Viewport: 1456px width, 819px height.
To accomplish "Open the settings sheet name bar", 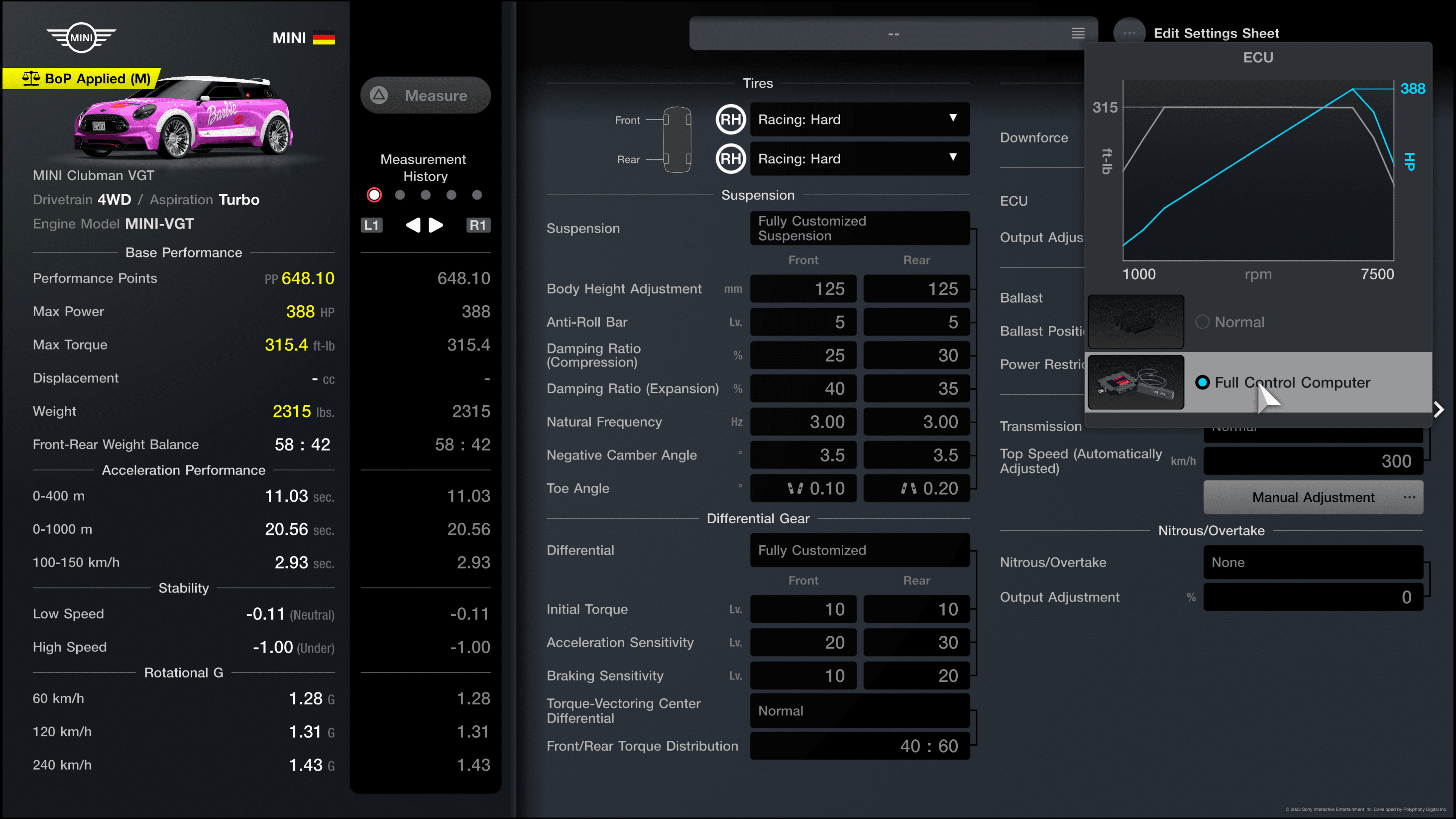I will pos(893,33).
